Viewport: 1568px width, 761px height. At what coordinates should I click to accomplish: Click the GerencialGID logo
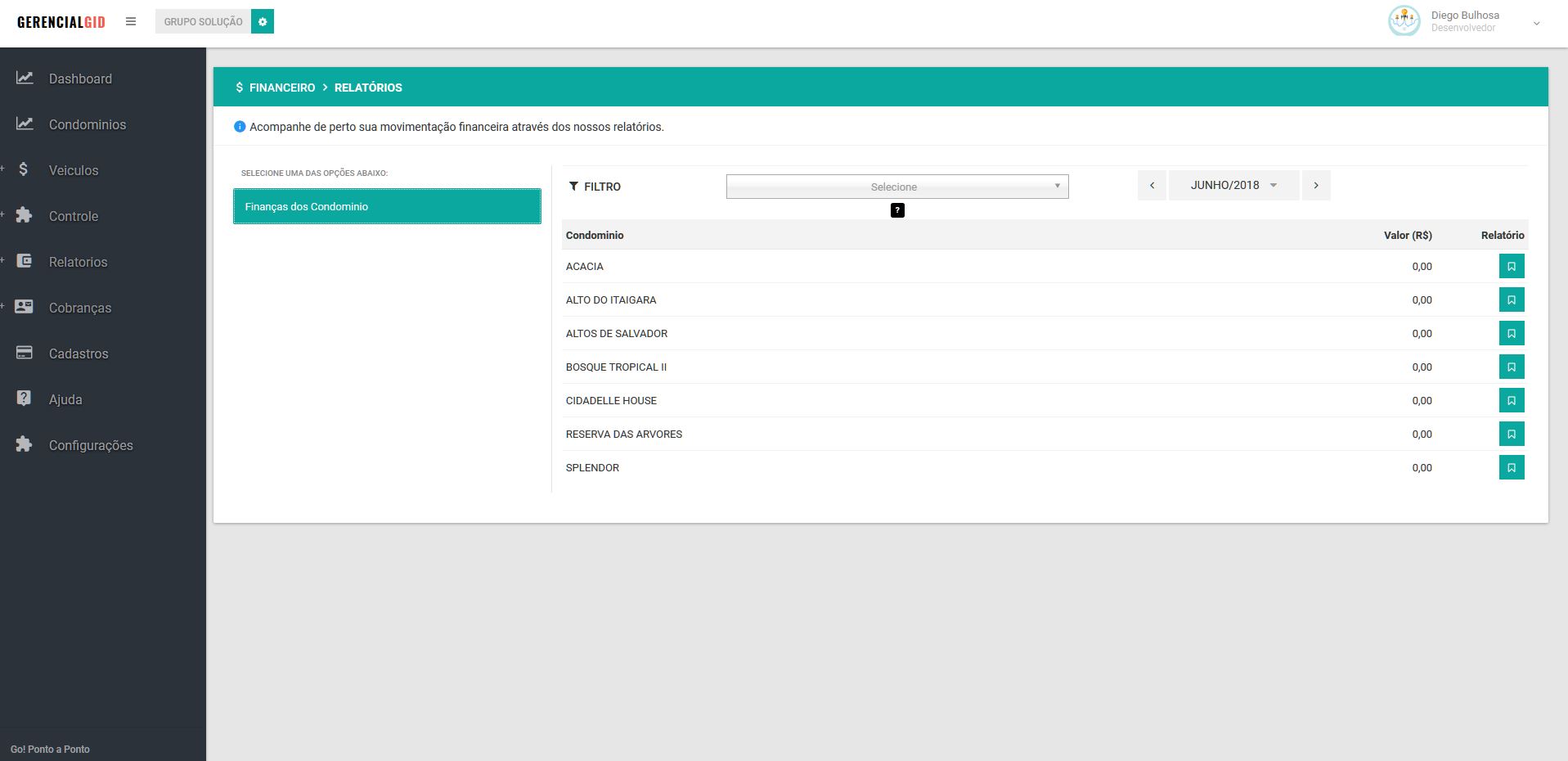[x=61, y=22]
